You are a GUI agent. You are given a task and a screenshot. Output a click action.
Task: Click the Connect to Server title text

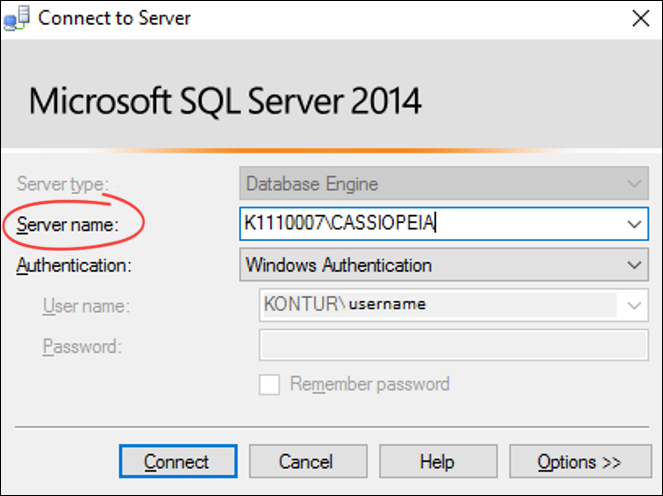115,18
